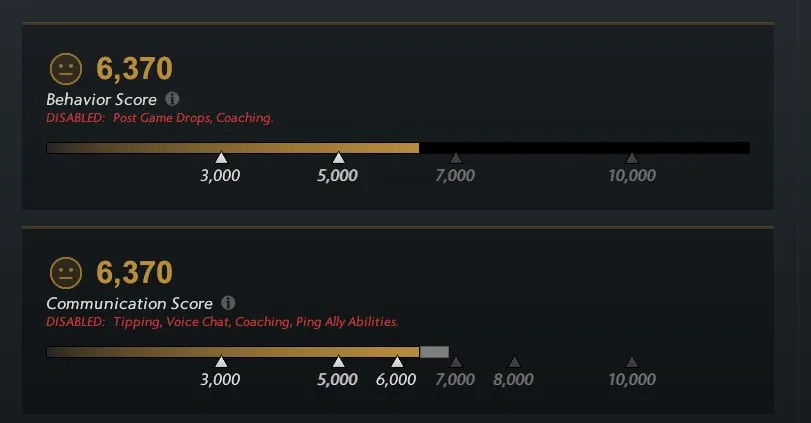Click the red DISABLED Tipping, Voice Chat text
The image size is (811, 423).
pyautogui.click(x=222, y=322)
